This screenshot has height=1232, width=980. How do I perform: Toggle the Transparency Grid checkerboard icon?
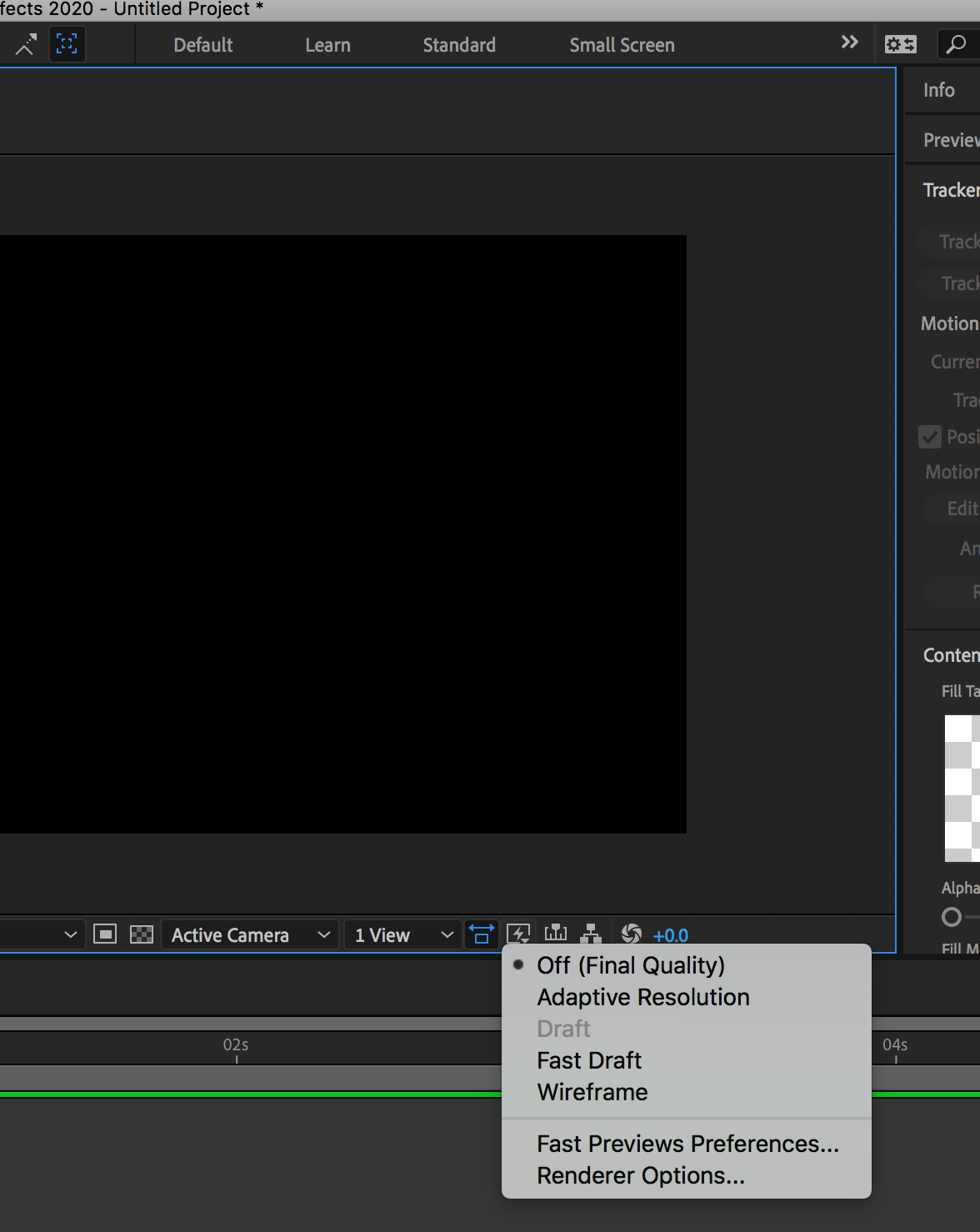point(142,934)
